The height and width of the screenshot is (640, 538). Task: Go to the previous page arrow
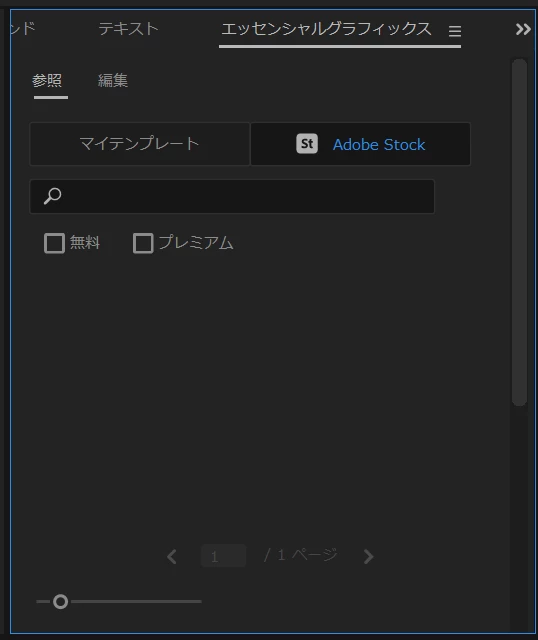point(172,556)
